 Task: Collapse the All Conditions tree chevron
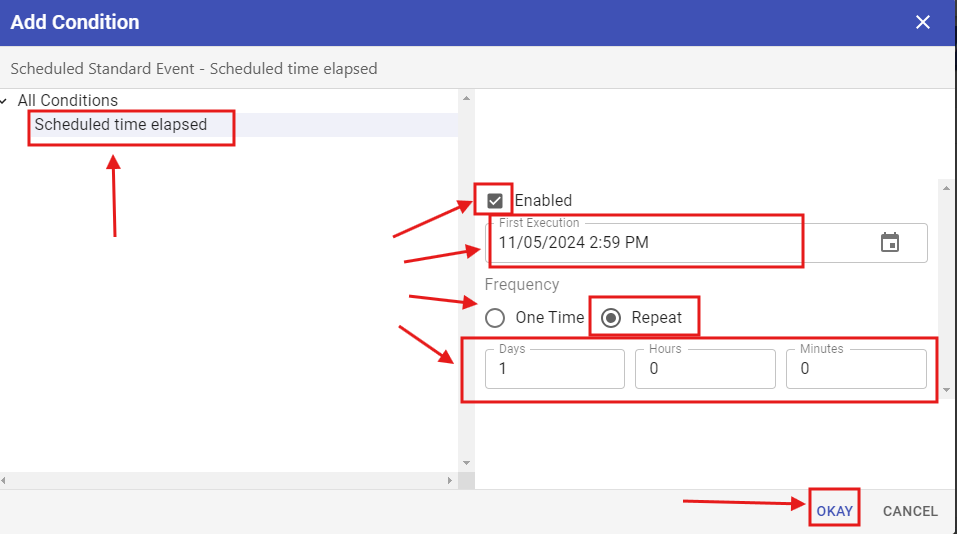coord(6,101)
